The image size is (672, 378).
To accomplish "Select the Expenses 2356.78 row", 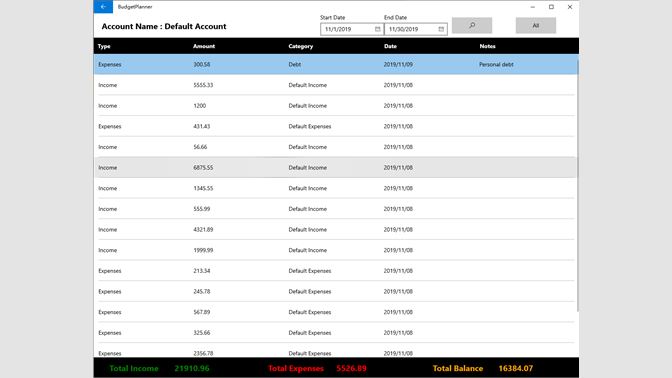I will [336, 351].
